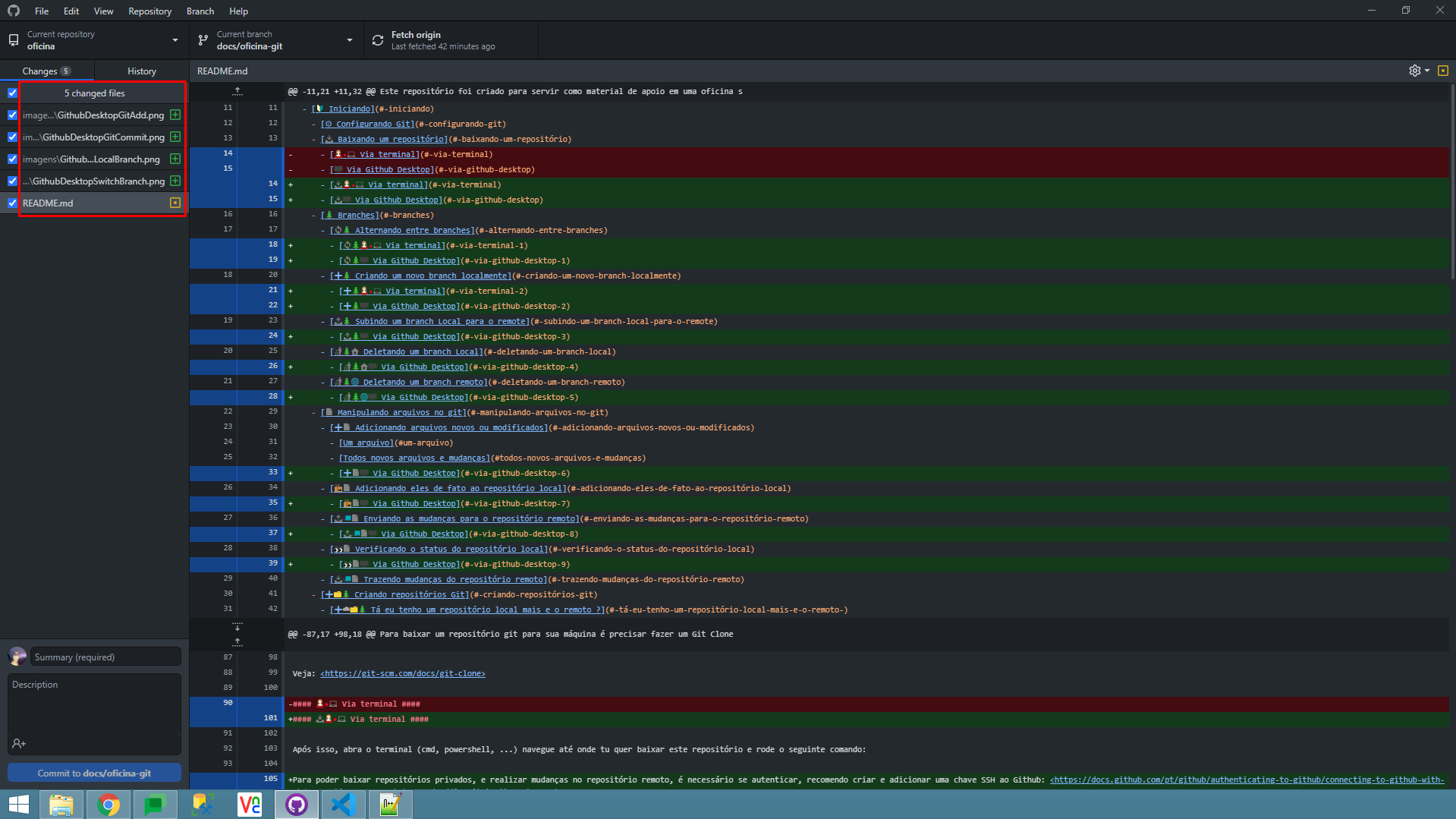Click Commit to docs/oficina-git button

click(94, 773)
